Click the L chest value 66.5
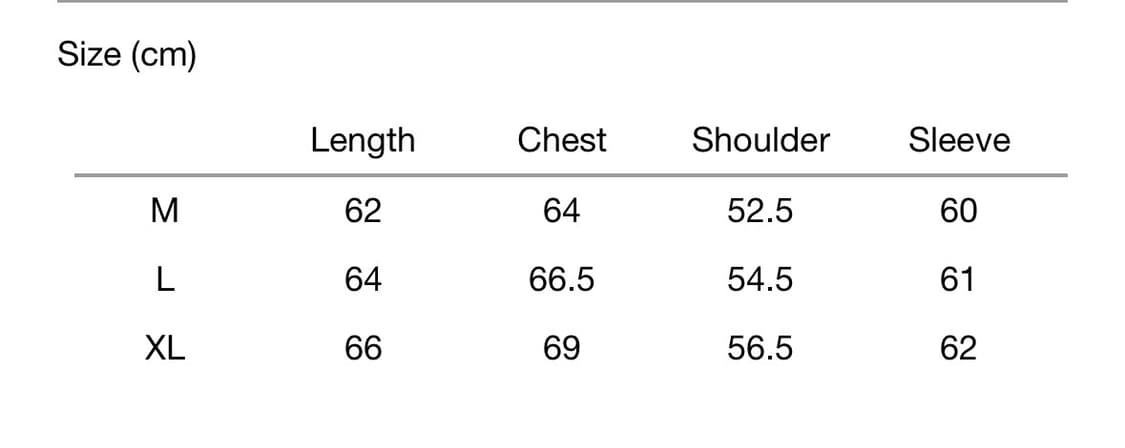1125x448 pixels. click(561, 280)
